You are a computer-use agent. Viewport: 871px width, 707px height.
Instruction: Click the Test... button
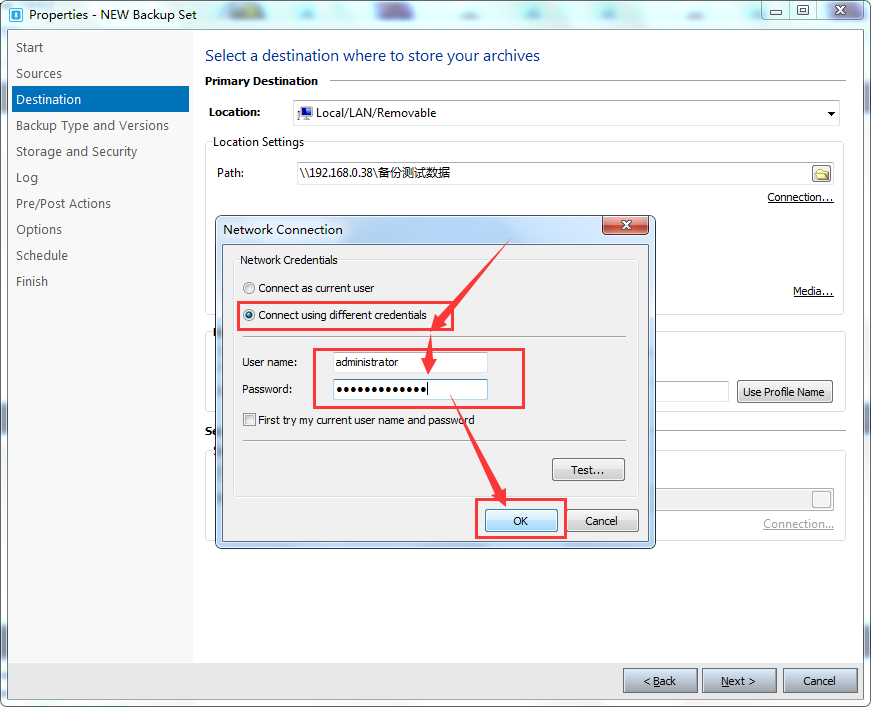click(x=588, y=470)
